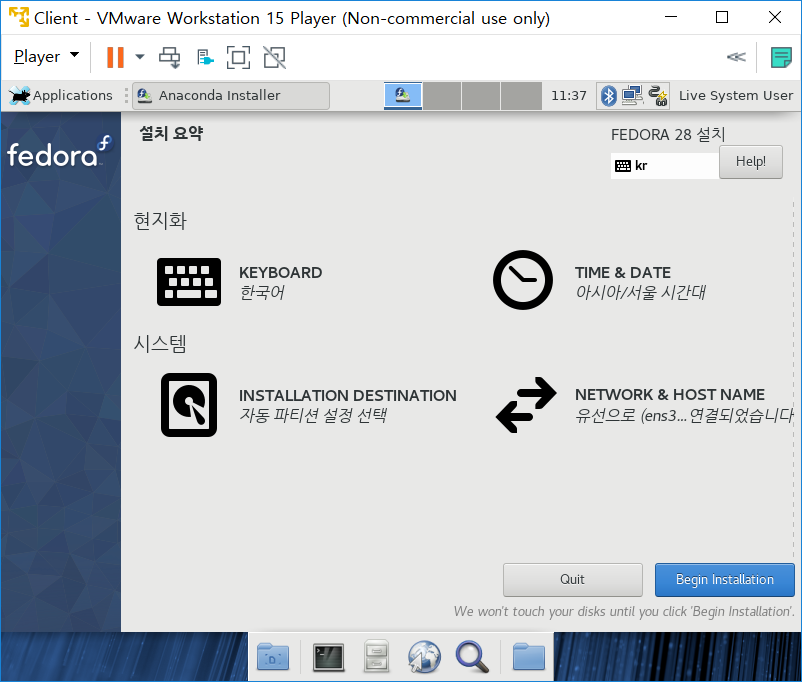Collapse the toolbar with the double-arrow icon
Screen dimensions: 802x682
tap(736, 57)
